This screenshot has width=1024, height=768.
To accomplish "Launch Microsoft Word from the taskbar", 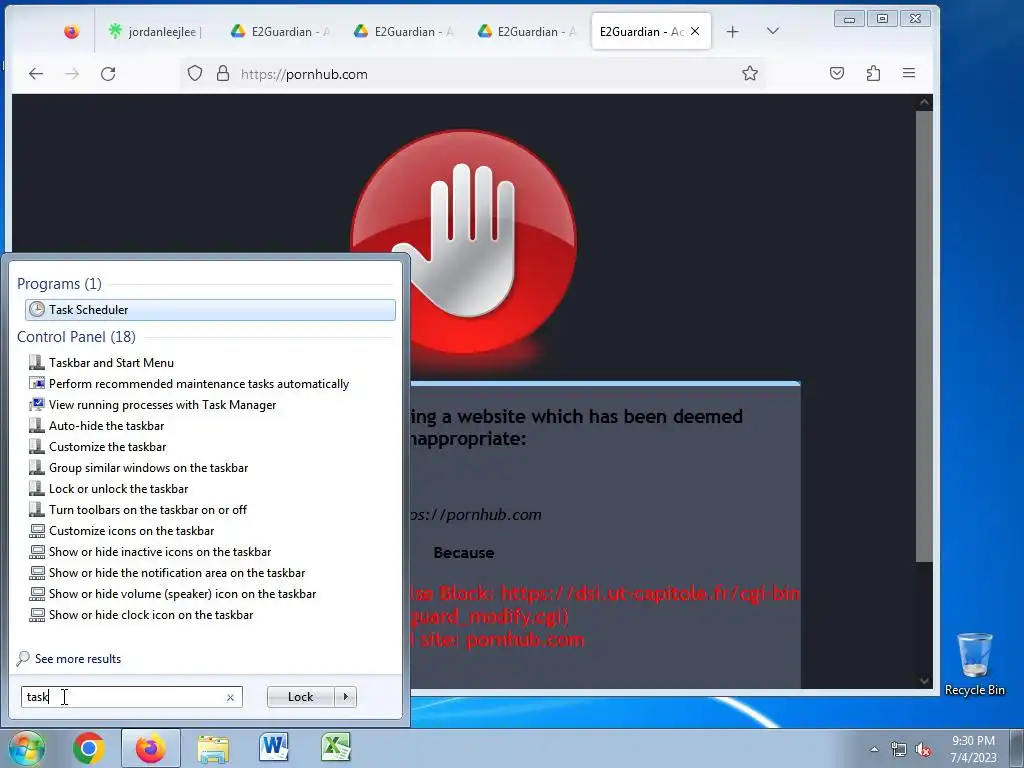I will click(274, 748).
